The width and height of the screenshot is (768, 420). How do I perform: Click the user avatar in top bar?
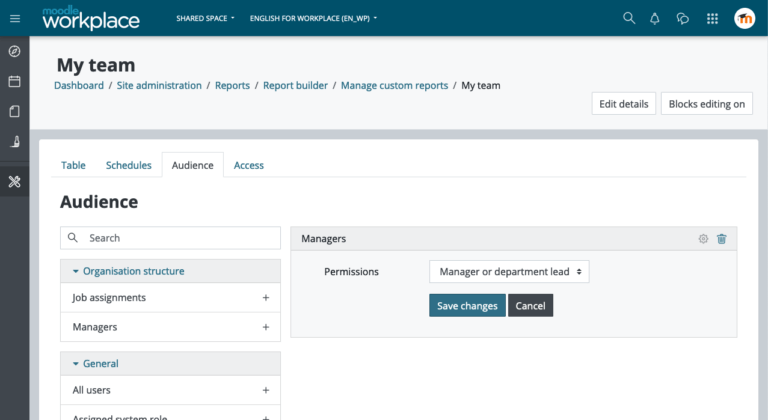[x=744, y=18]
